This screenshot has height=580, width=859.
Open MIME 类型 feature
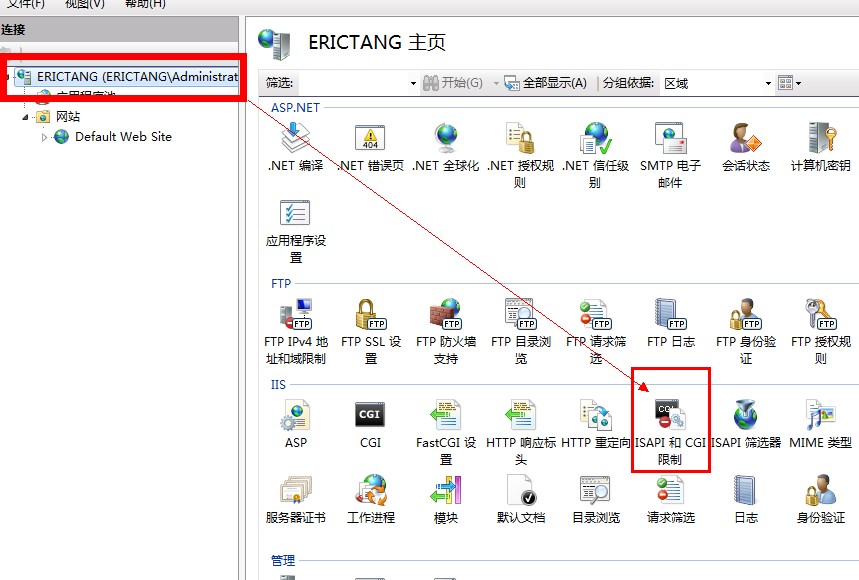click(821, 424)
